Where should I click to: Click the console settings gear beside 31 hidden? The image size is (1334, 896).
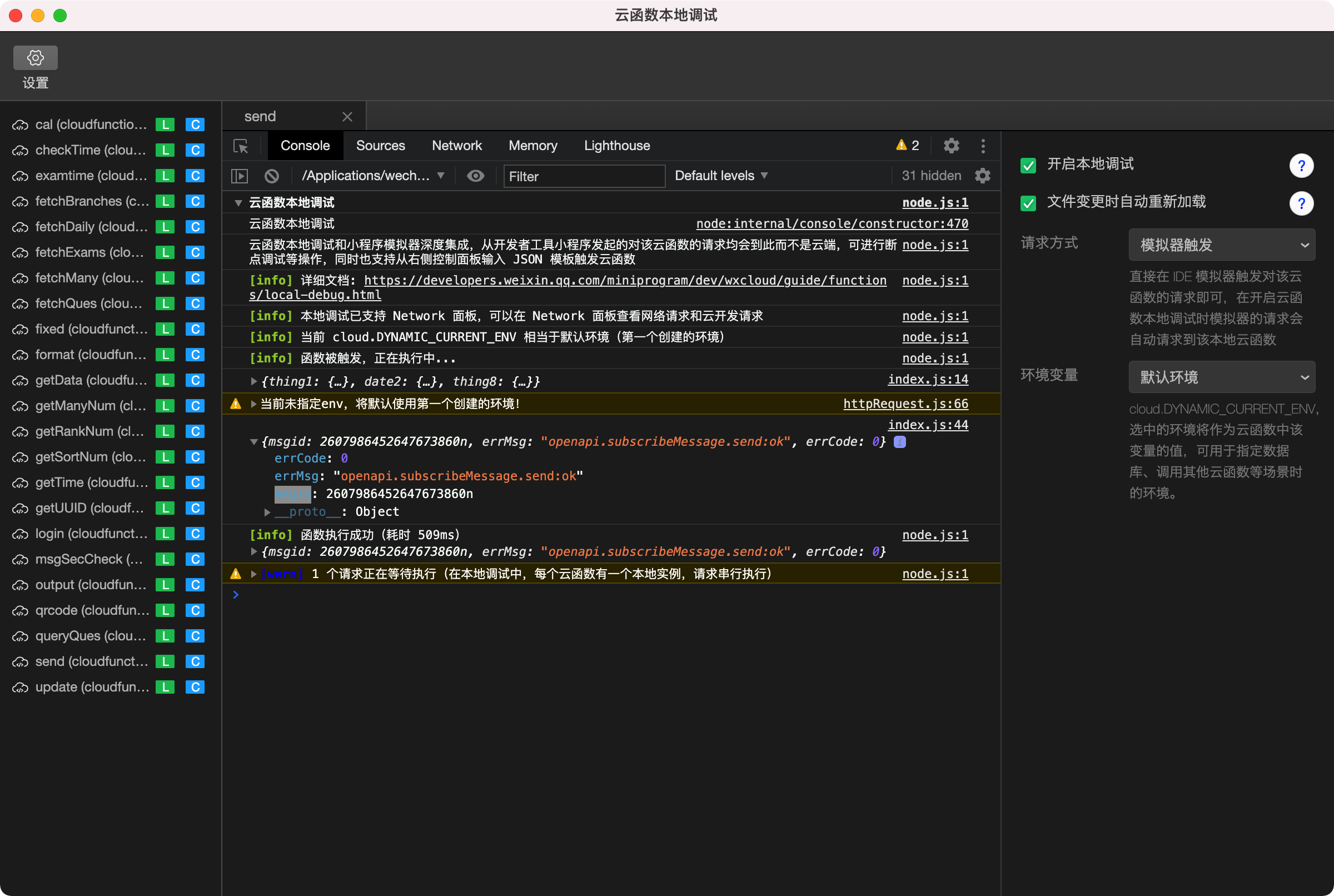983,176
